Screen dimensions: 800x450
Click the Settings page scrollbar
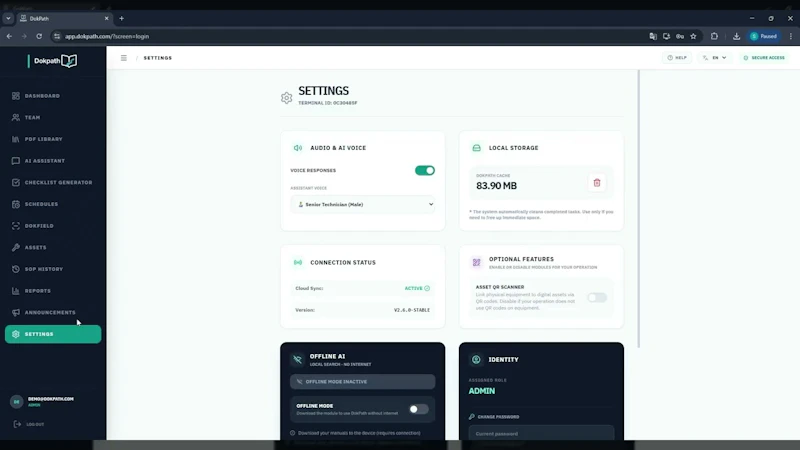pos(638,209)
